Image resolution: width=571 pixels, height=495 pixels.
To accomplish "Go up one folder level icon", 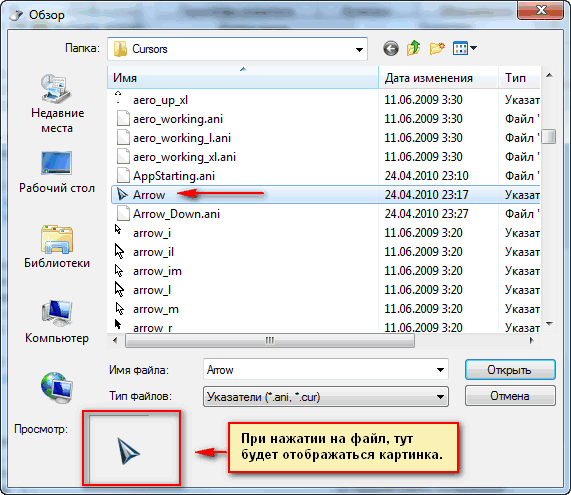I will (x=414, y=48).
